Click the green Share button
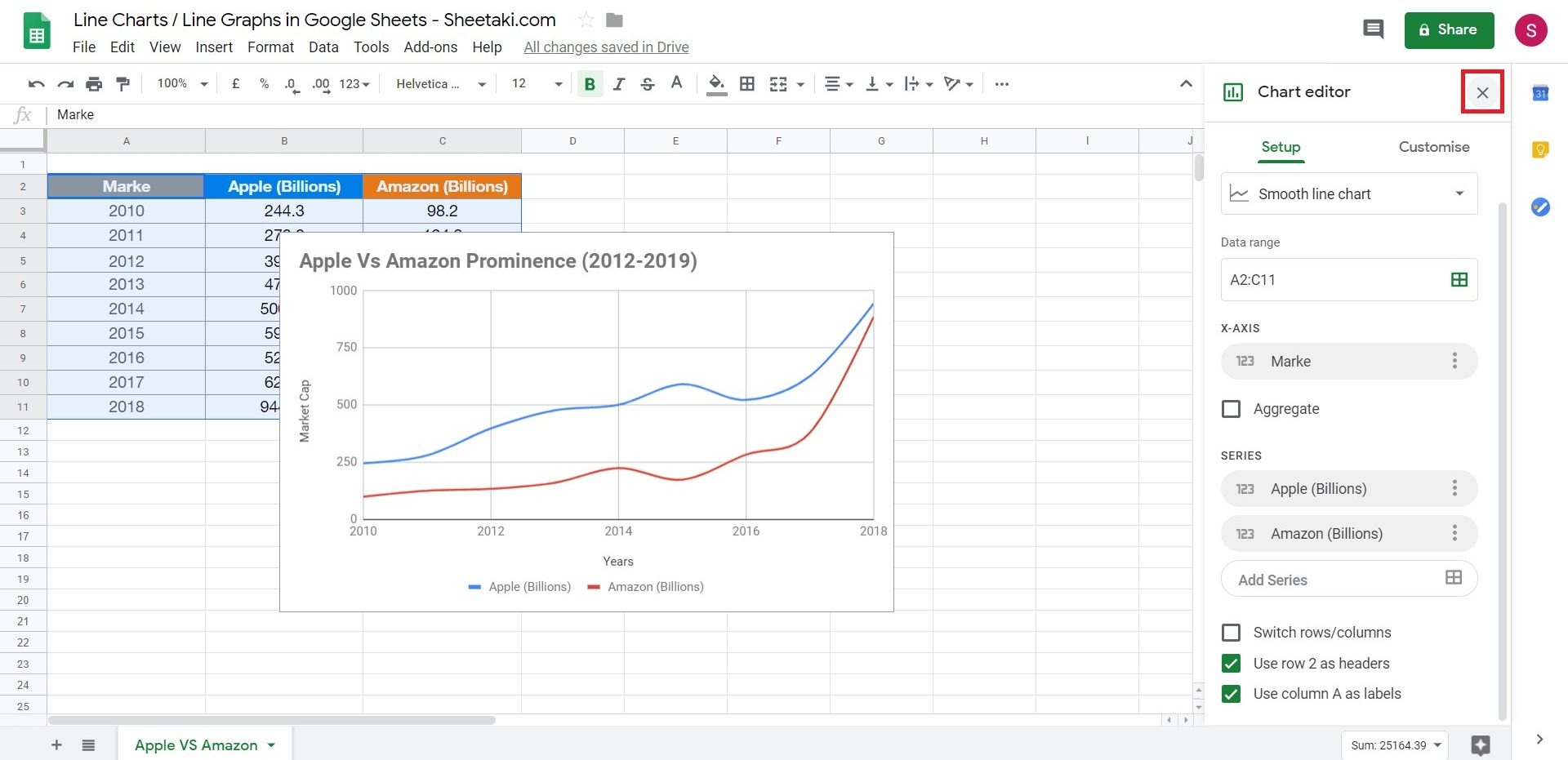Image resolution: width=1568 pixels, height=760 pixels. [x=1449, y=30]
